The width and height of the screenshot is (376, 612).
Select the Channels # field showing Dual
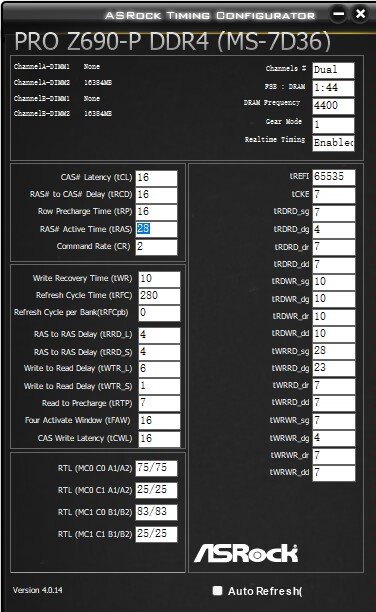(x=333, y=70)
